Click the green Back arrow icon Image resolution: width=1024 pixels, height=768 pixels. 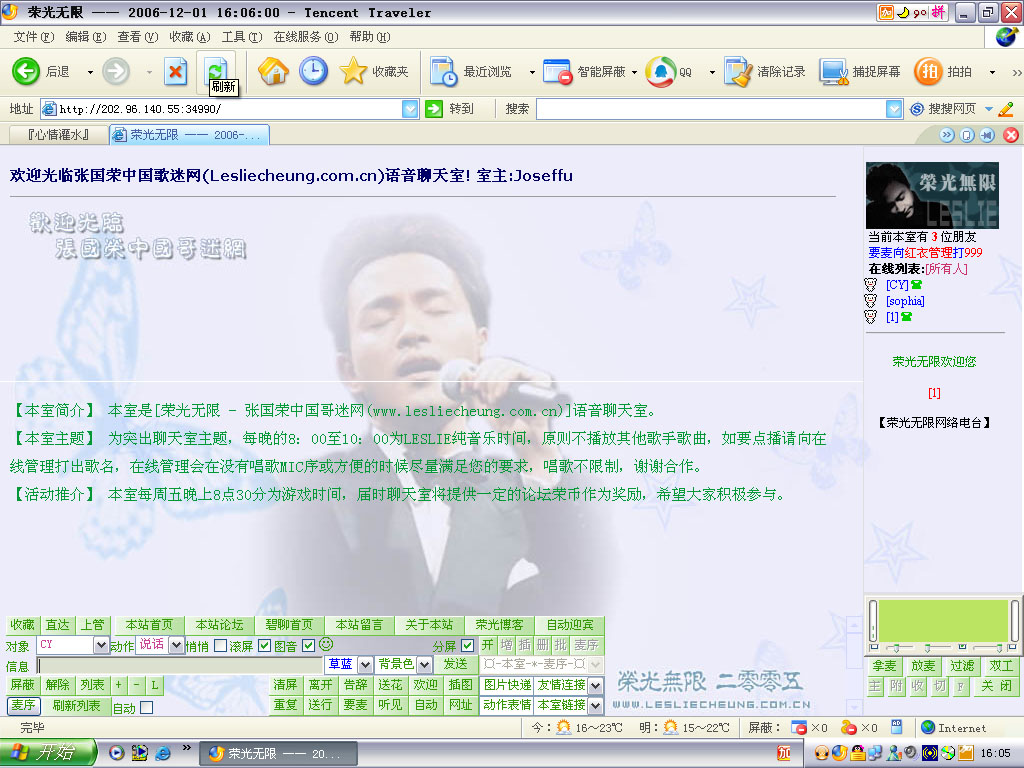[x=26, y=71]
